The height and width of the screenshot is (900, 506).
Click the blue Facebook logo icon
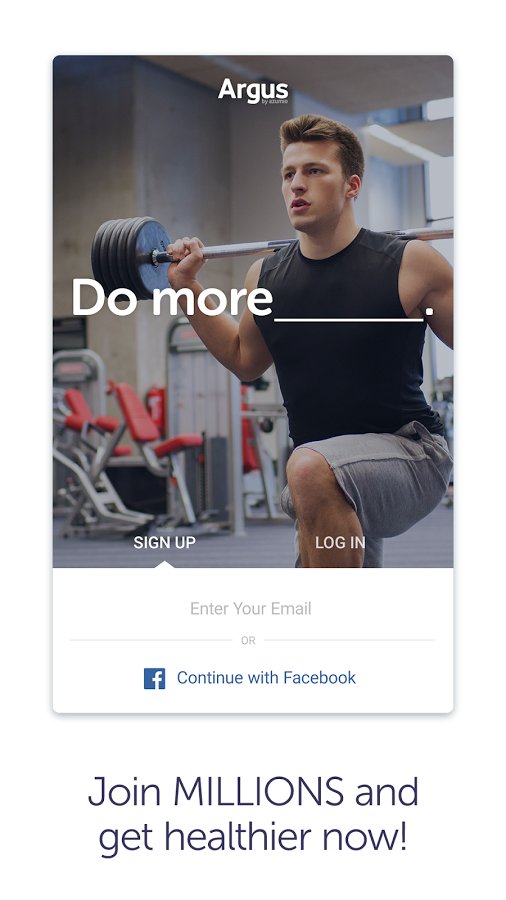coord(154,678)
